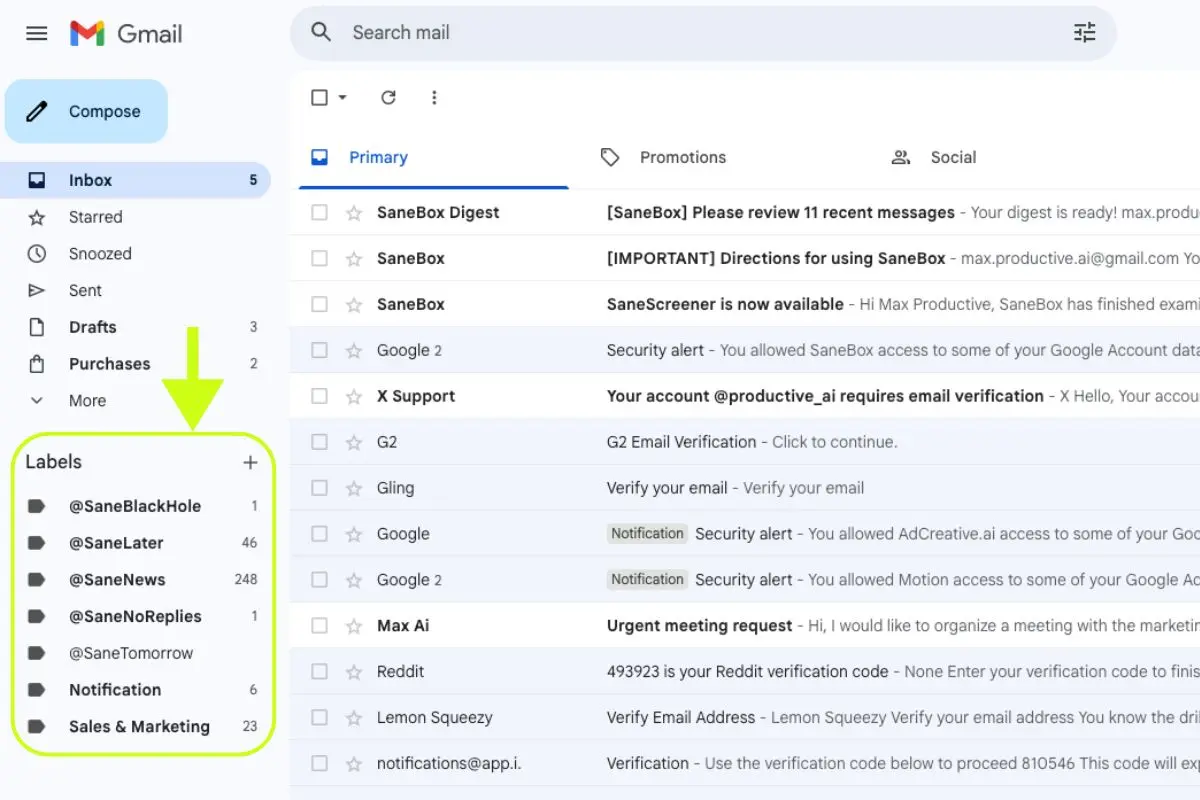Open the three-dot More menu in the toolbar
This screenshot has height=800, width=1200.
434,97
